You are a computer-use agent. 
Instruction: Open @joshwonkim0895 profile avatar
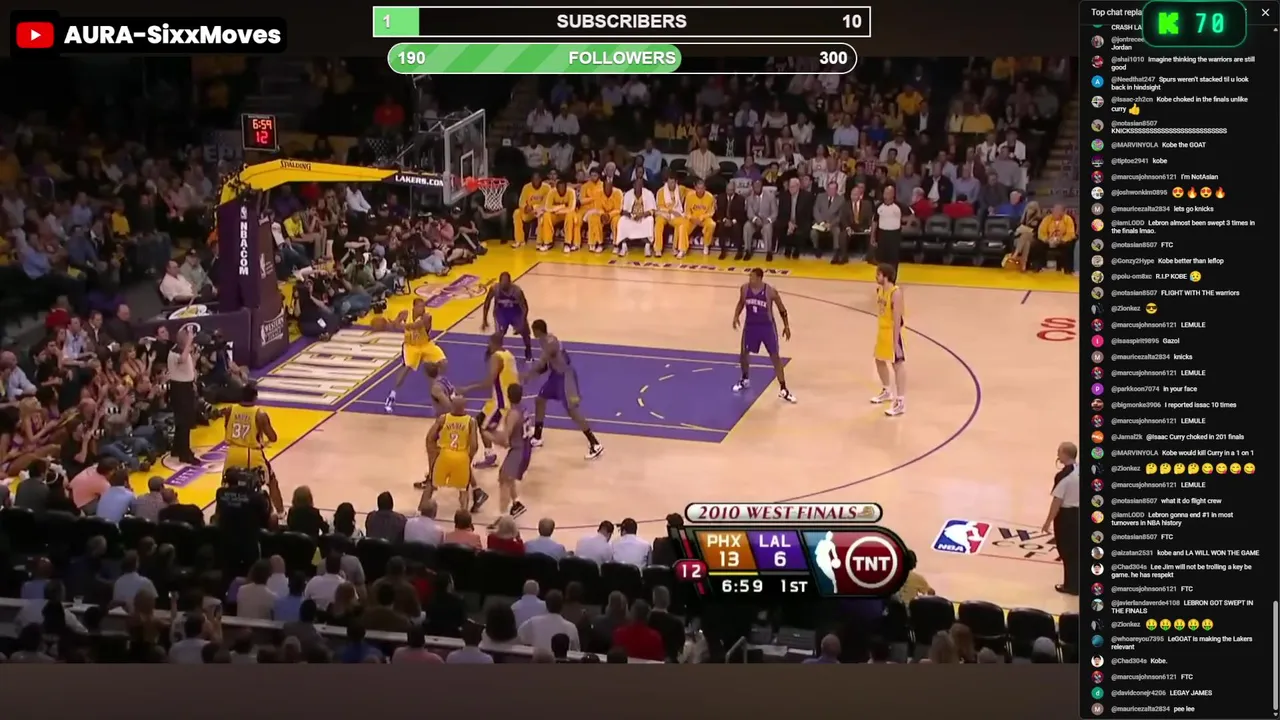[1097, 193]
